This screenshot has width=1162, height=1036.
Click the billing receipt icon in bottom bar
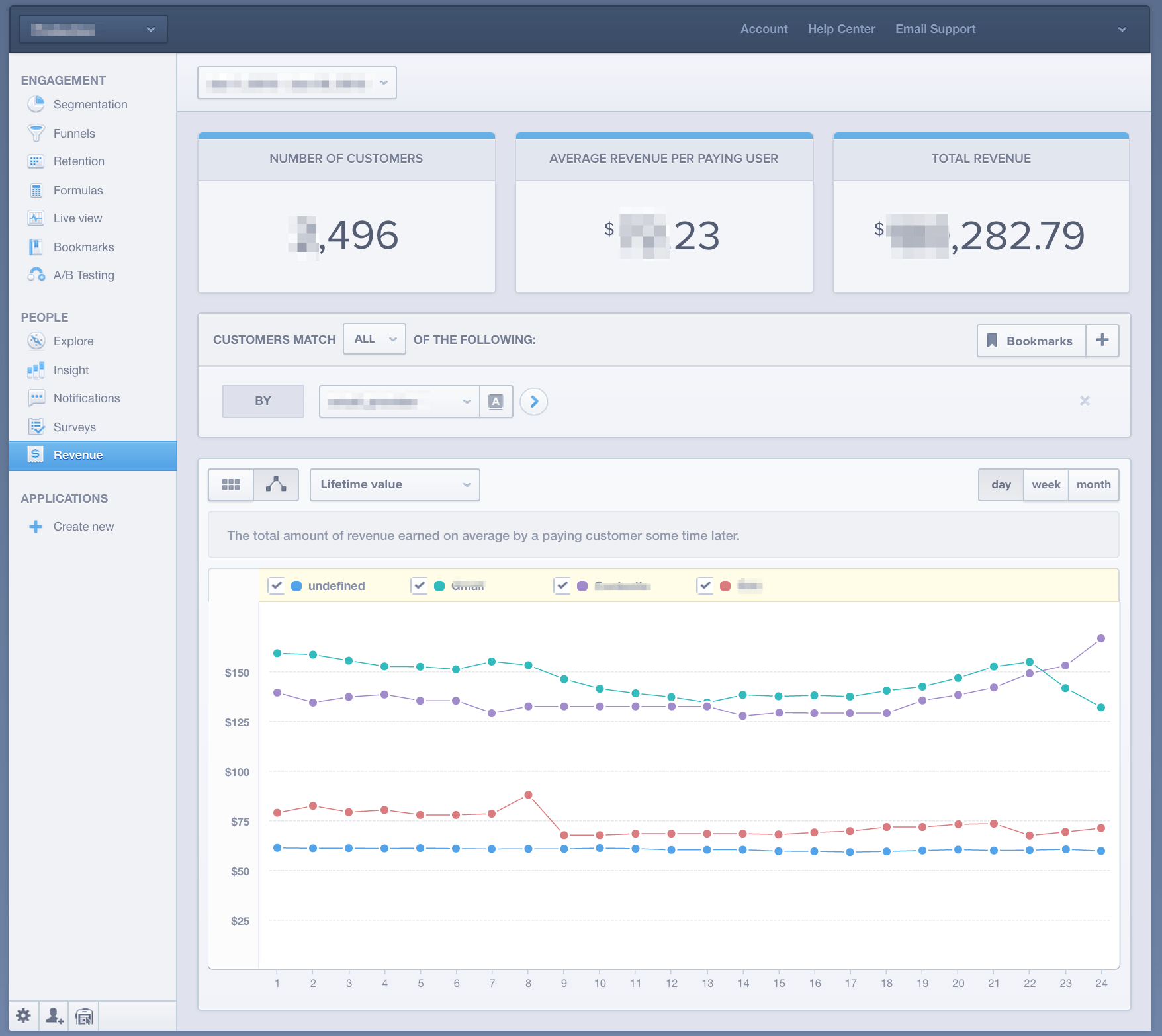(84, 1016)
